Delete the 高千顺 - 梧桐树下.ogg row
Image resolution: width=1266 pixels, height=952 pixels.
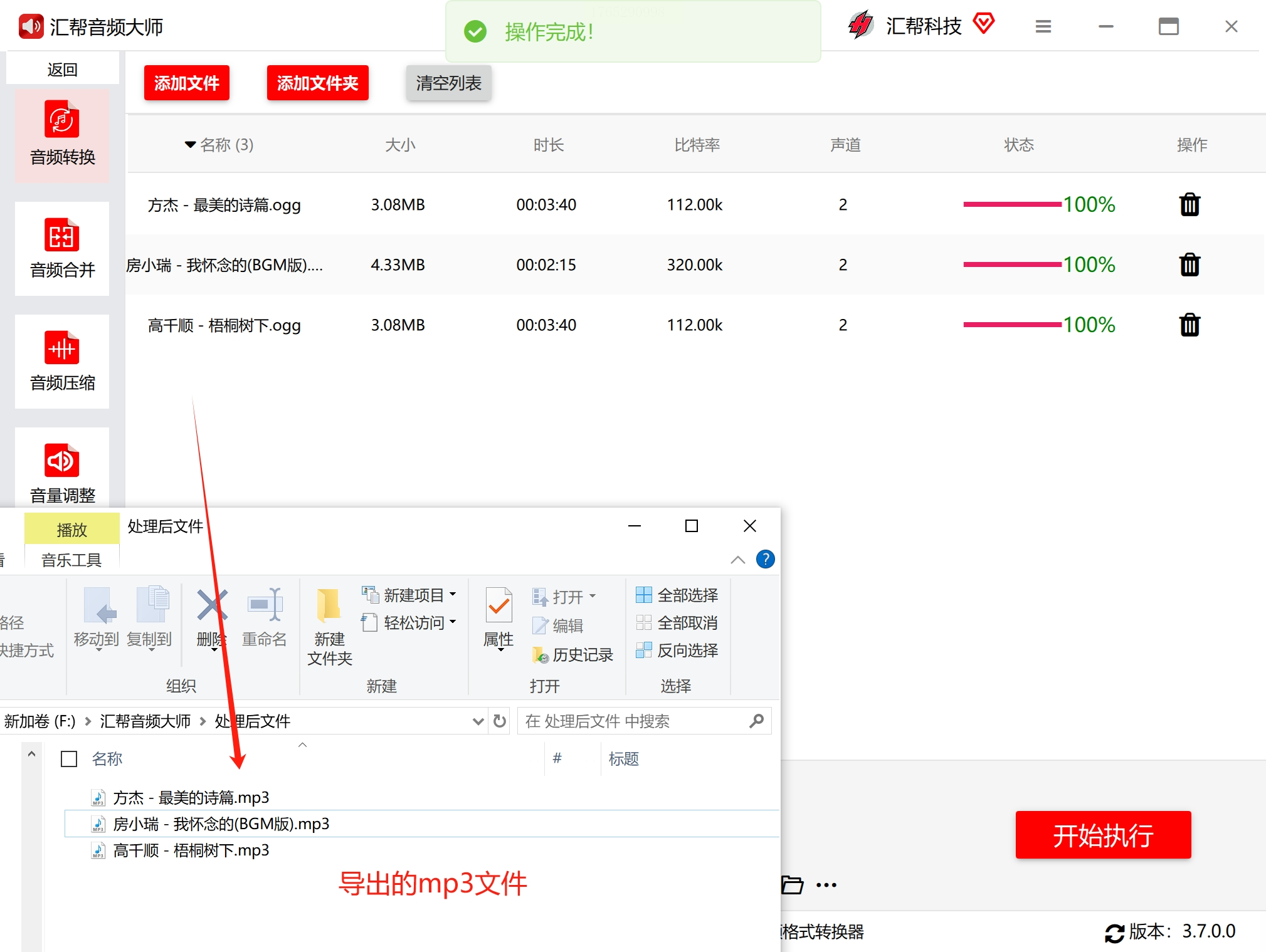[1189, 325]
